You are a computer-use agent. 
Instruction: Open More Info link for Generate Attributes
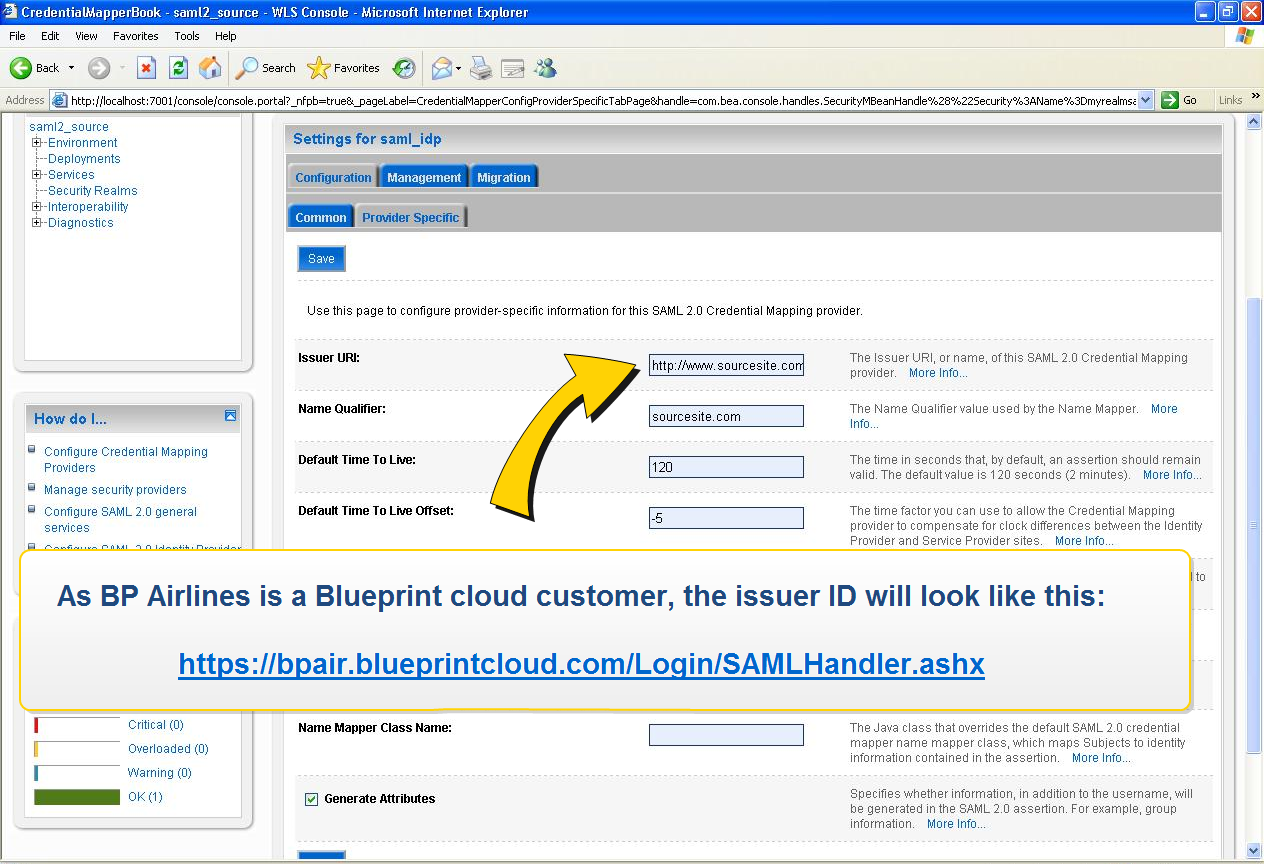pyautogui.click(x=956, y=824)
